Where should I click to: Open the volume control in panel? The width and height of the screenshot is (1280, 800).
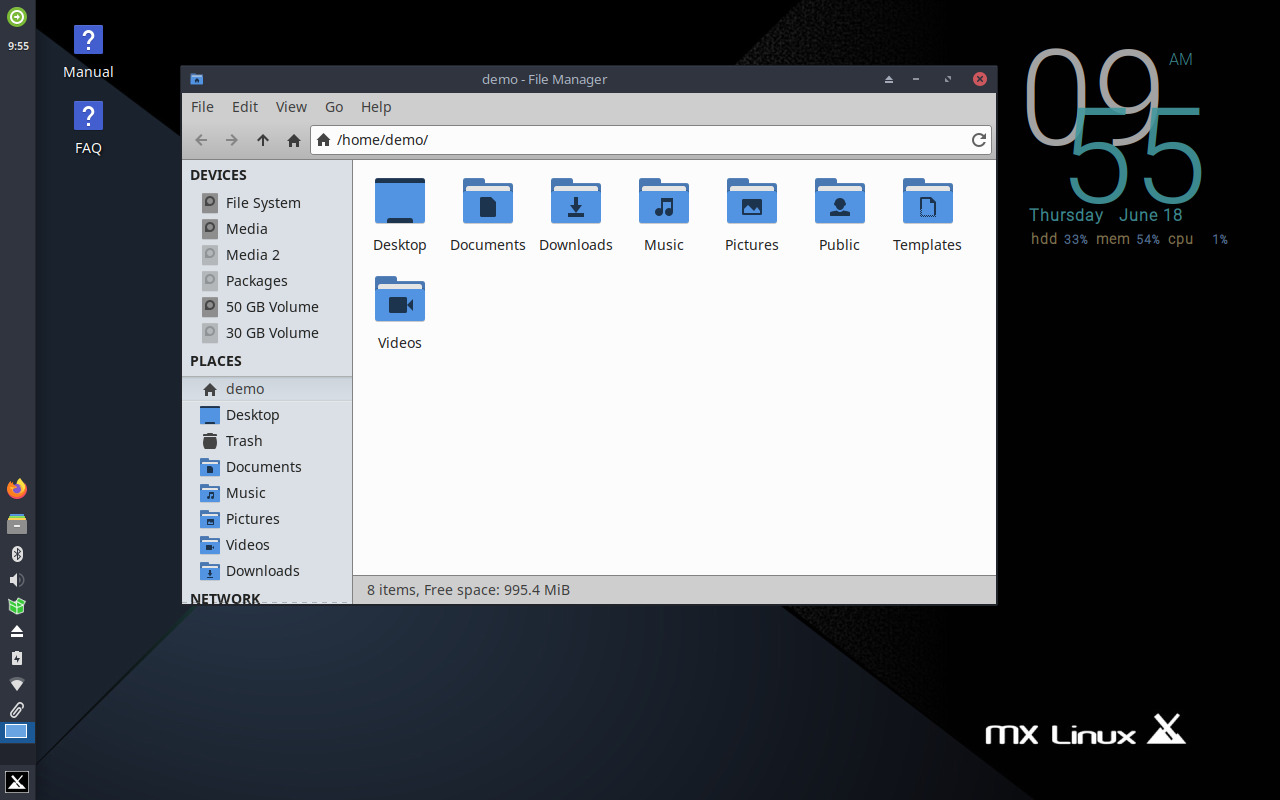(17, 580)
